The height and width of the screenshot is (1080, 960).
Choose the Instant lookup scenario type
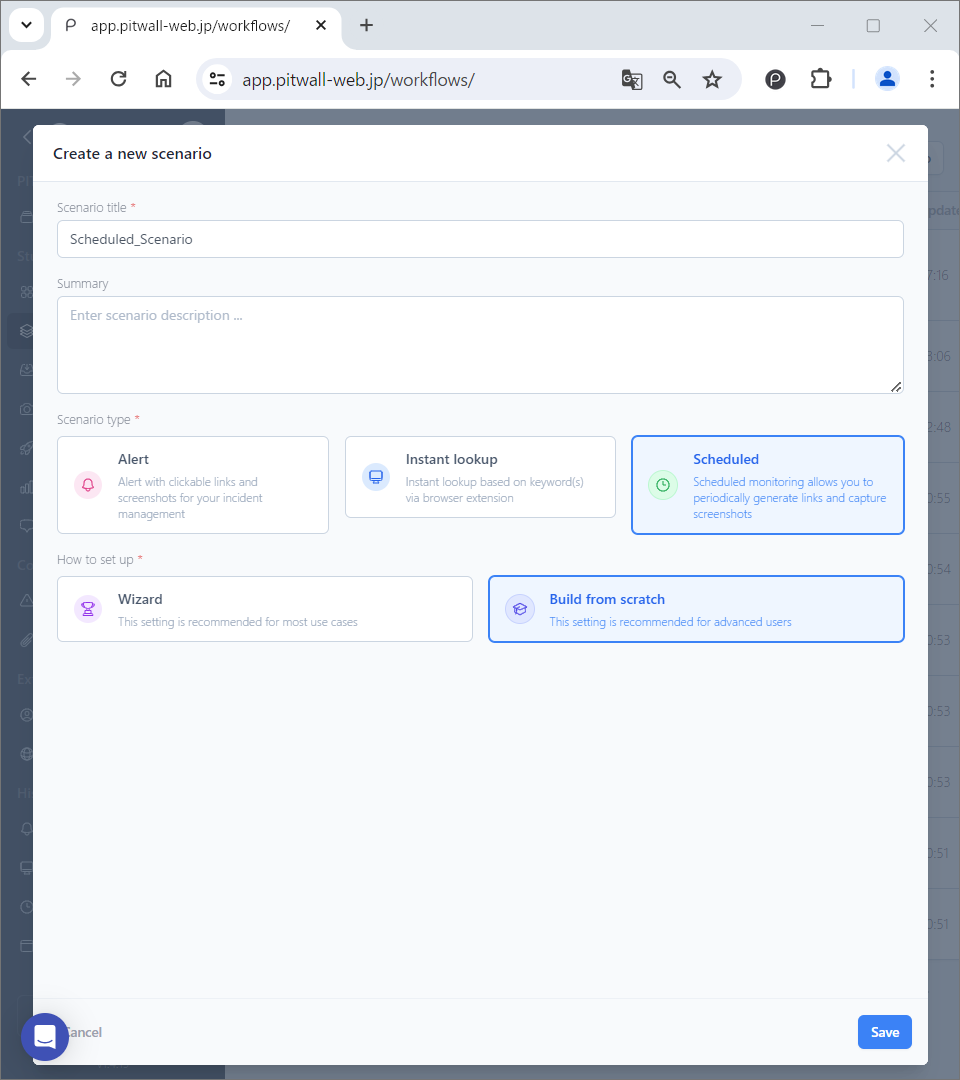[x=480, y=477]
